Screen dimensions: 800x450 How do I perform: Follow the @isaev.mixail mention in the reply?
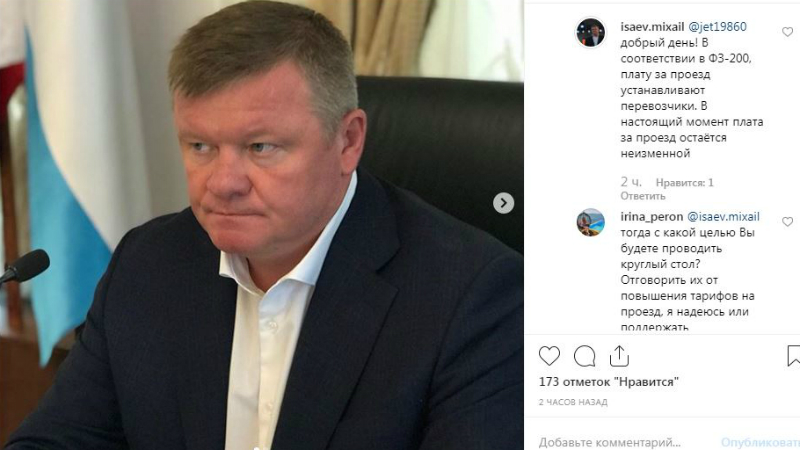[x=723, y=216]
